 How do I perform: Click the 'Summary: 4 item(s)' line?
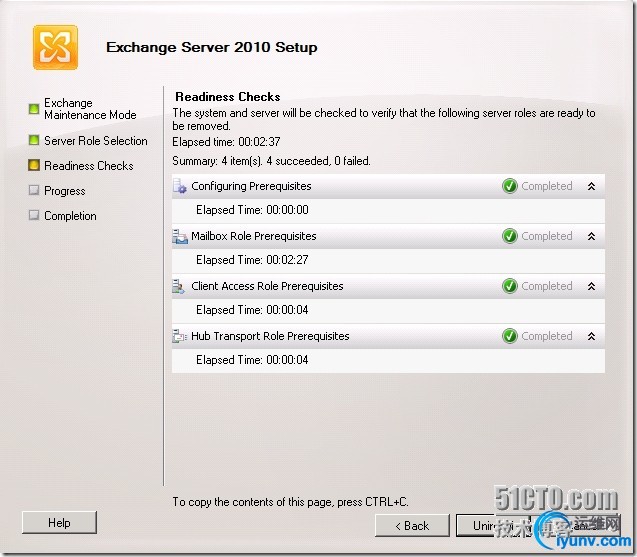(x=271, y=161)
